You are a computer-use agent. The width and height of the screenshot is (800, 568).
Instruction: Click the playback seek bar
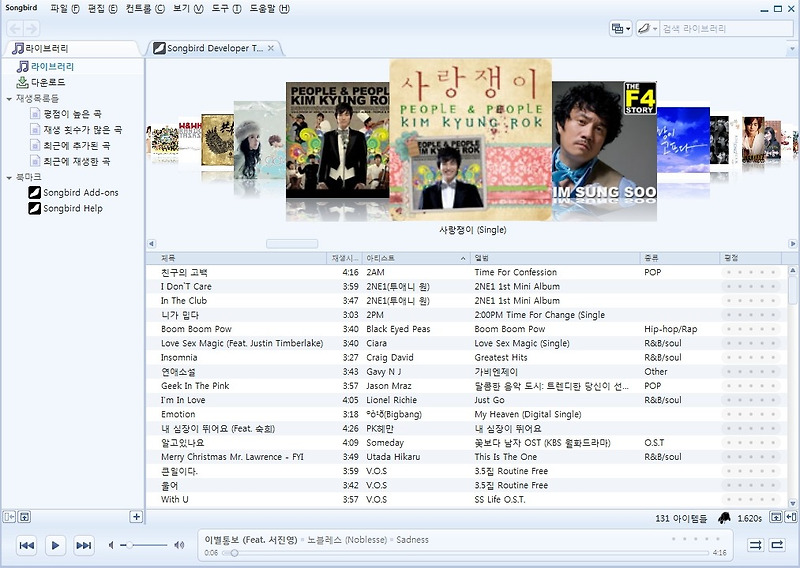click(466, 553)
